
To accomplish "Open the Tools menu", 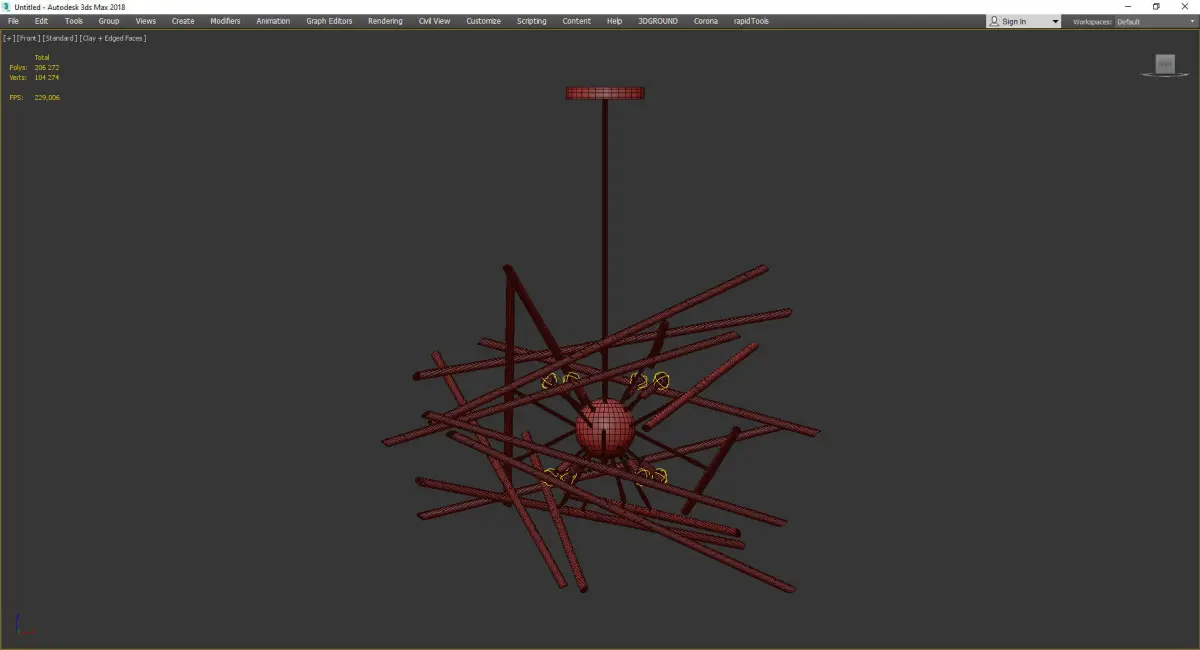I will [74, 21].
